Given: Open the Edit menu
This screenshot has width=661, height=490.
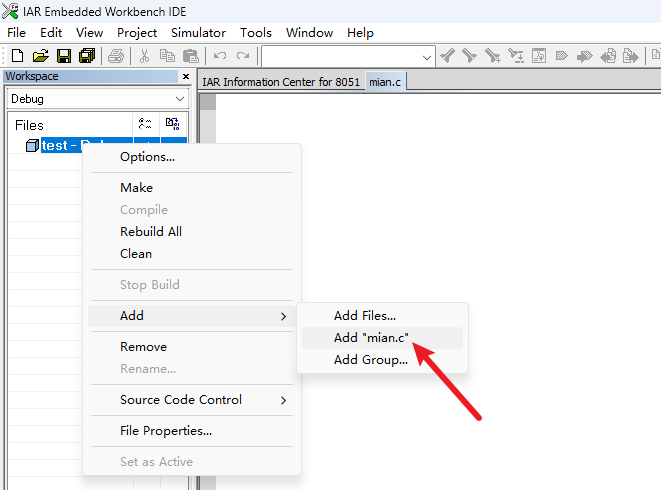Looking at the screenshot, I should (51, 33).
